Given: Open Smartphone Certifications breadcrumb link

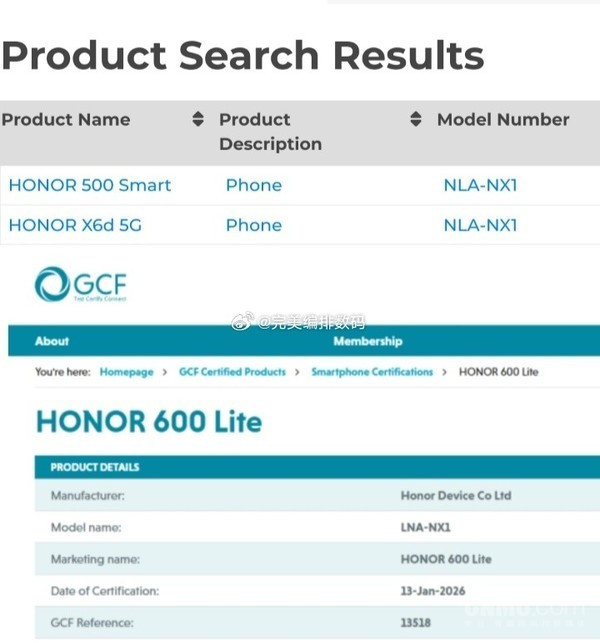Looking at the screenshot, I should click(x=372, y=372).
